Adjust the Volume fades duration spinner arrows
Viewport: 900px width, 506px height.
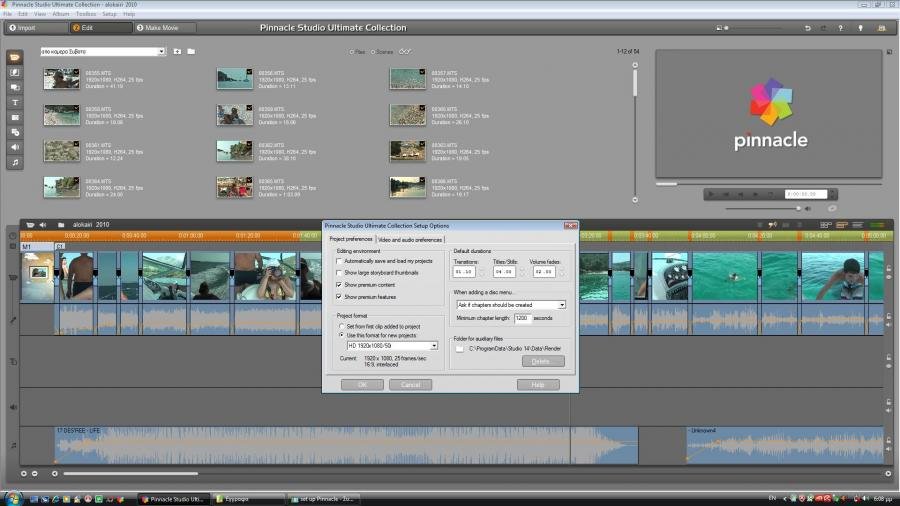562,272
